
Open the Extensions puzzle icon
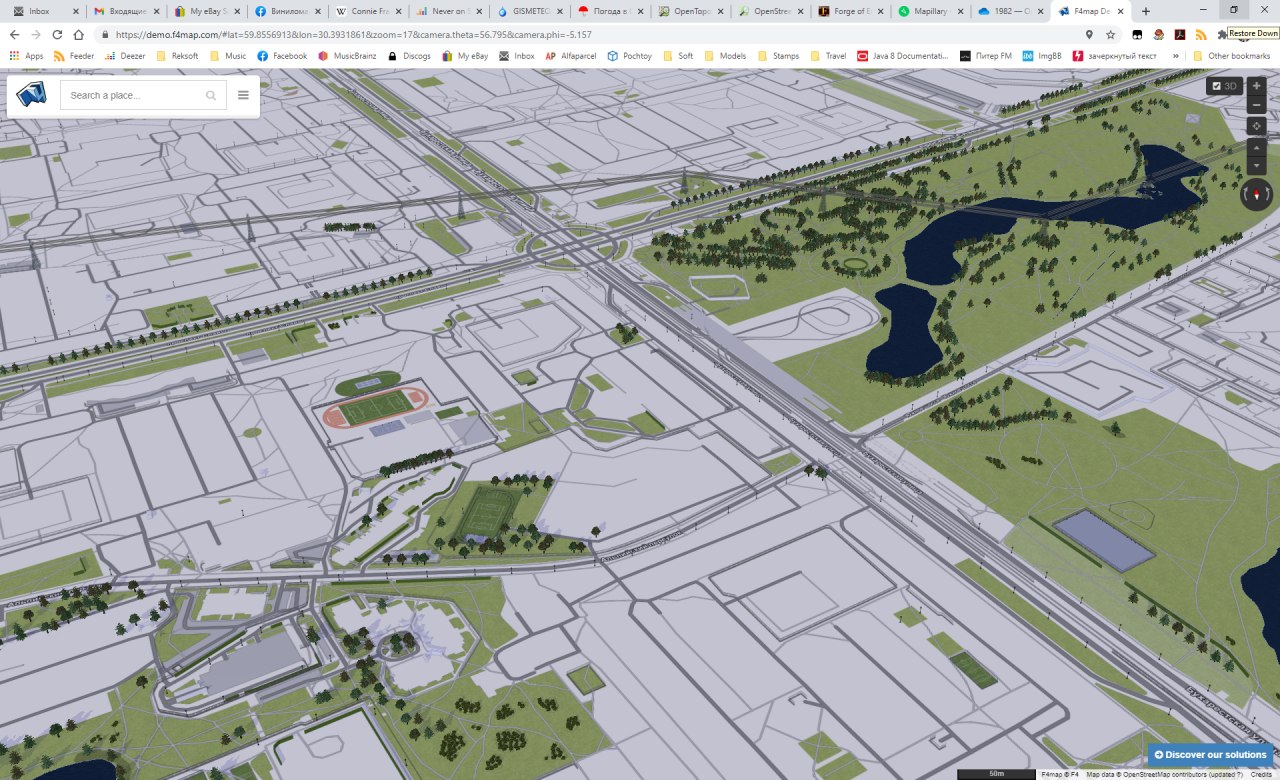tap(1222, 34)
